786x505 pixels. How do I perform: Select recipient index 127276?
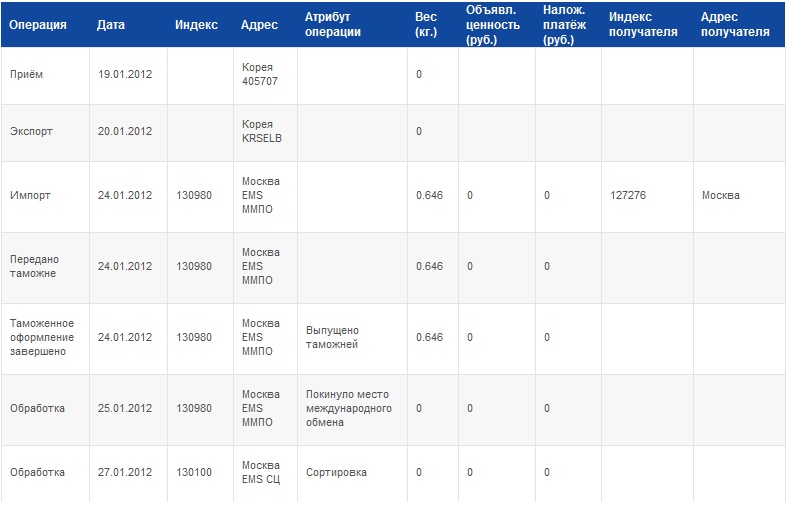[x=628, y=195]
